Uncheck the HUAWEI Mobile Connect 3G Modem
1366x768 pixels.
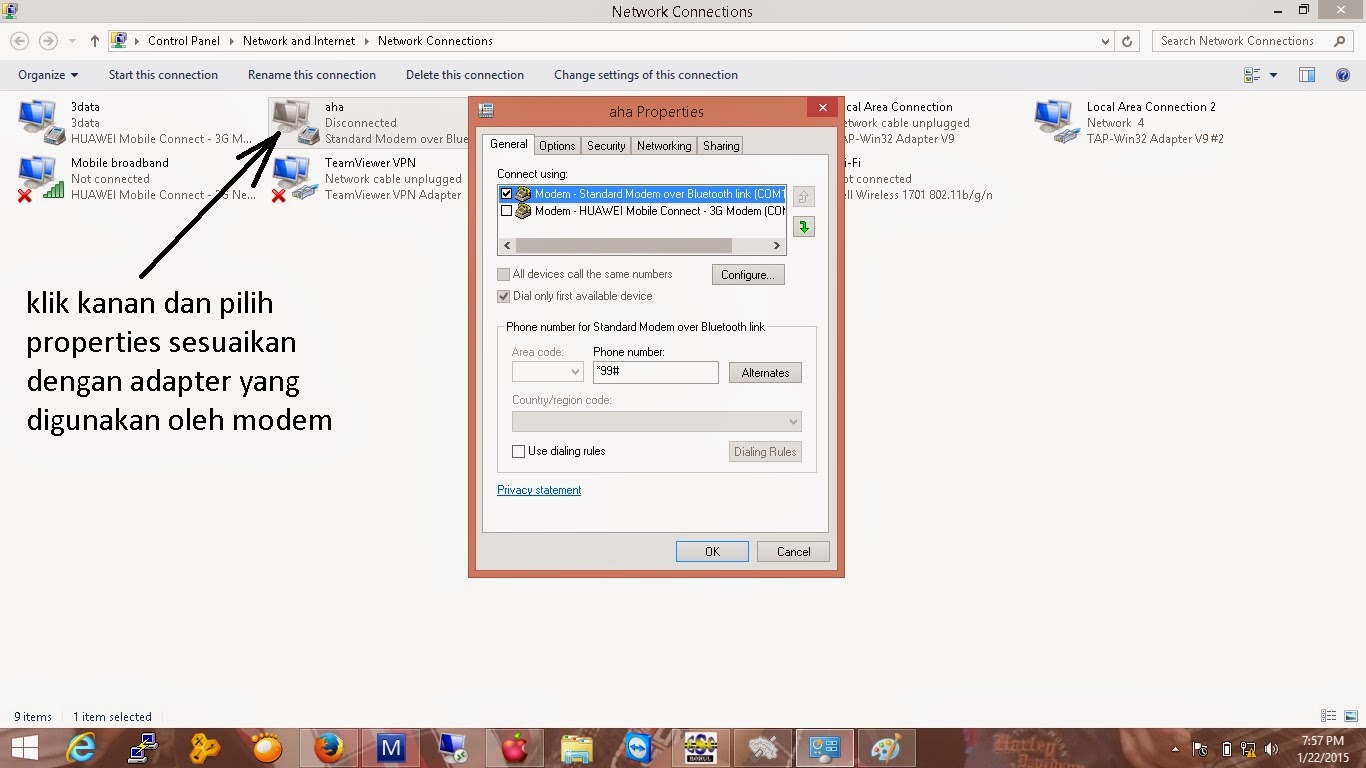point(506,210)
